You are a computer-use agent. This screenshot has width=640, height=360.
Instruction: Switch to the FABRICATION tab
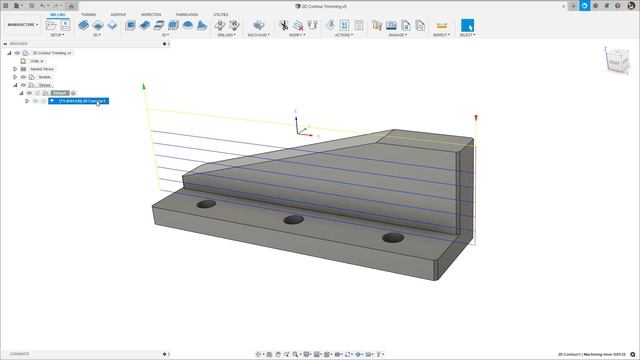click(x=187, y=15)
